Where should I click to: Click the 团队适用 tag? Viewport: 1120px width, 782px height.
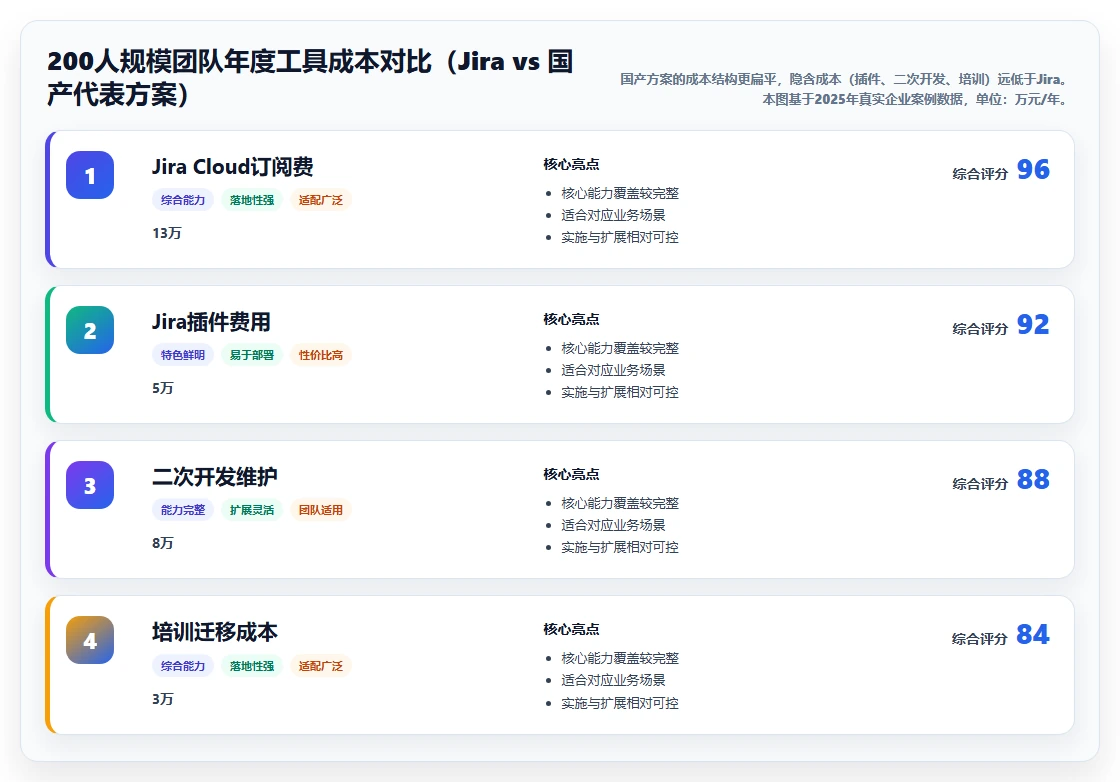[x=321, y=510]
